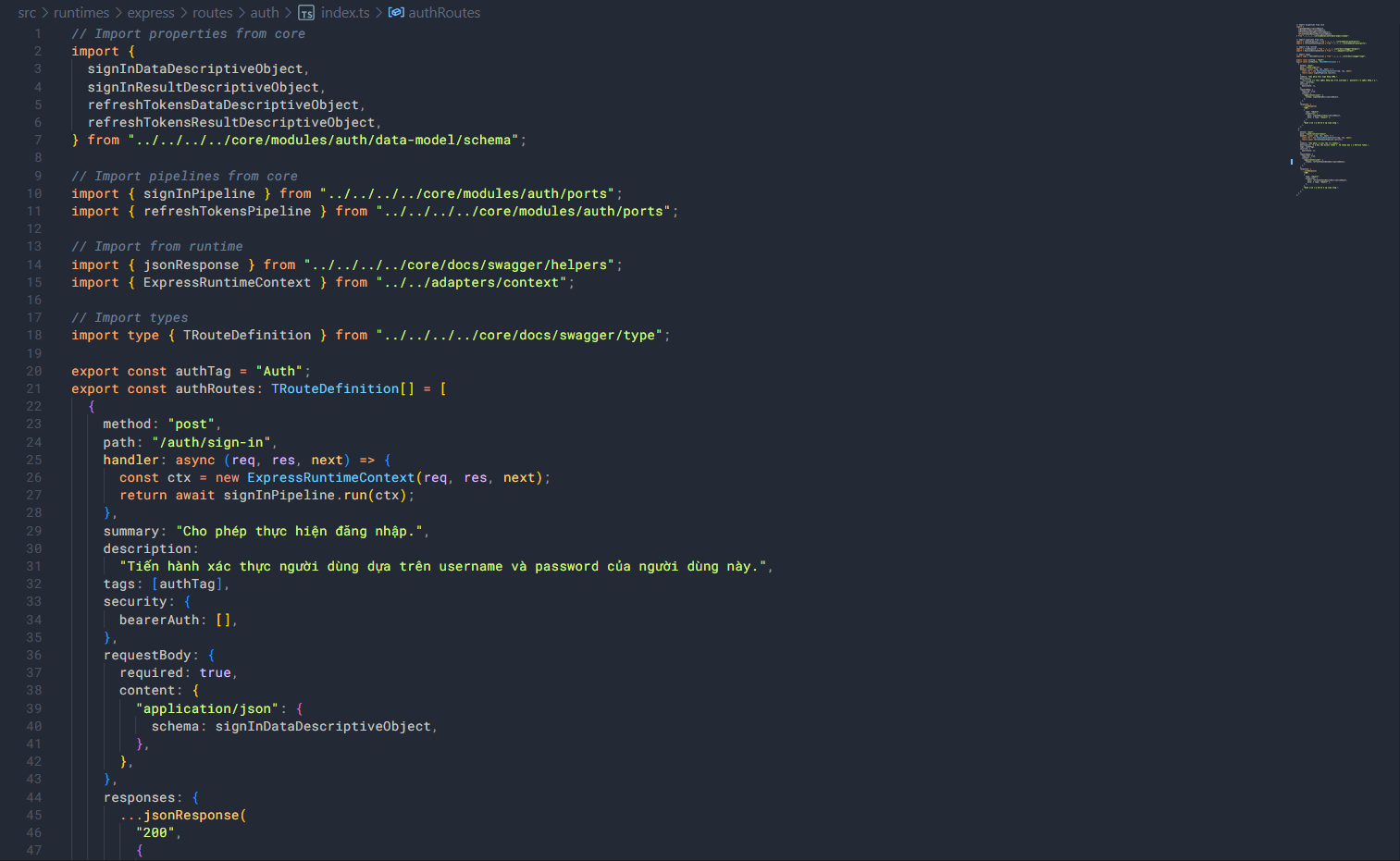Click the authRoutes symbol icon in breadcrumb
The image size is (1400, 861).
pyautogui.click(x=396, y=13)
